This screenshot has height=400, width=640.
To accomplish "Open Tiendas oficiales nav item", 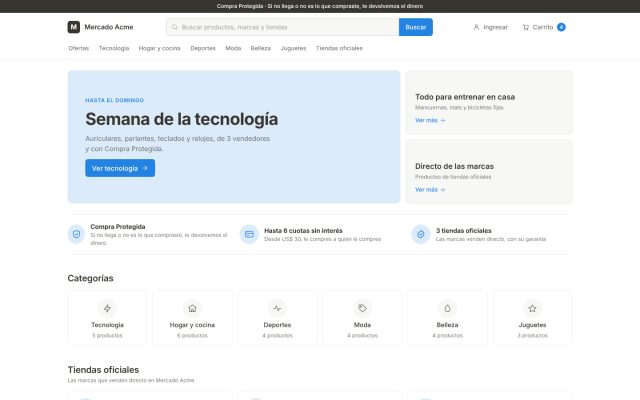I will [339, 48].
